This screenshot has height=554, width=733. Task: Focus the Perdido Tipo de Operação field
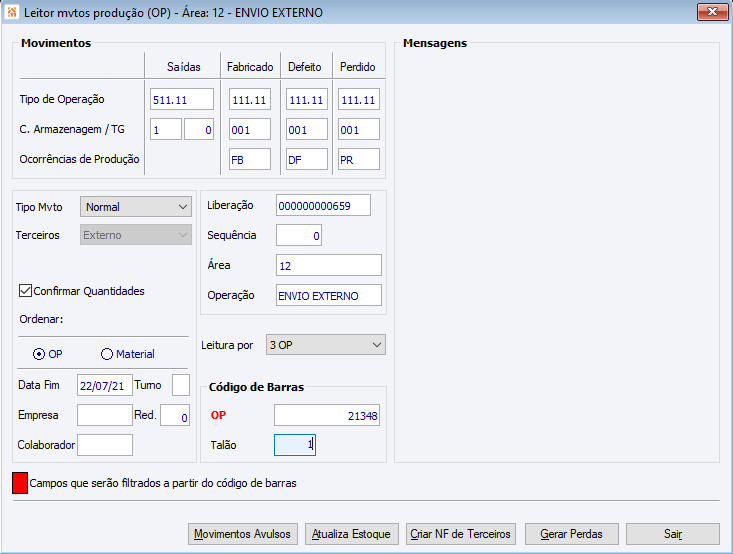(359, 100)
